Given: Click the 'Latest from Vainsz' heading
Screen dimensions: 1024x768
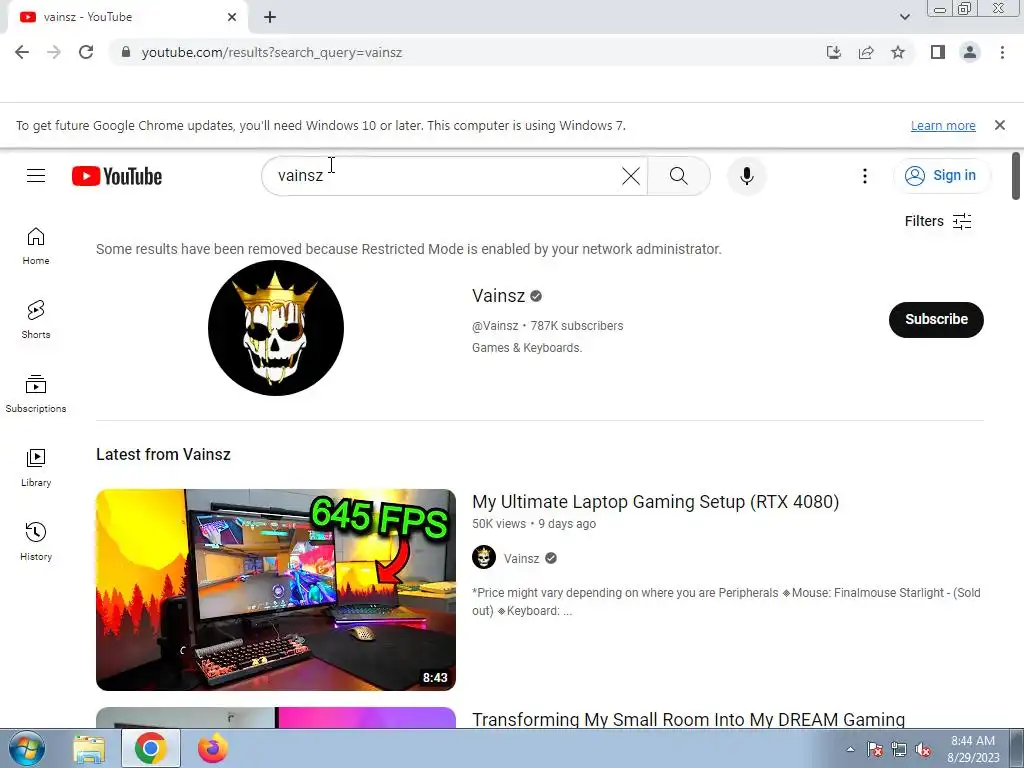Looking at the screenshot, I should tap(163, 455).
